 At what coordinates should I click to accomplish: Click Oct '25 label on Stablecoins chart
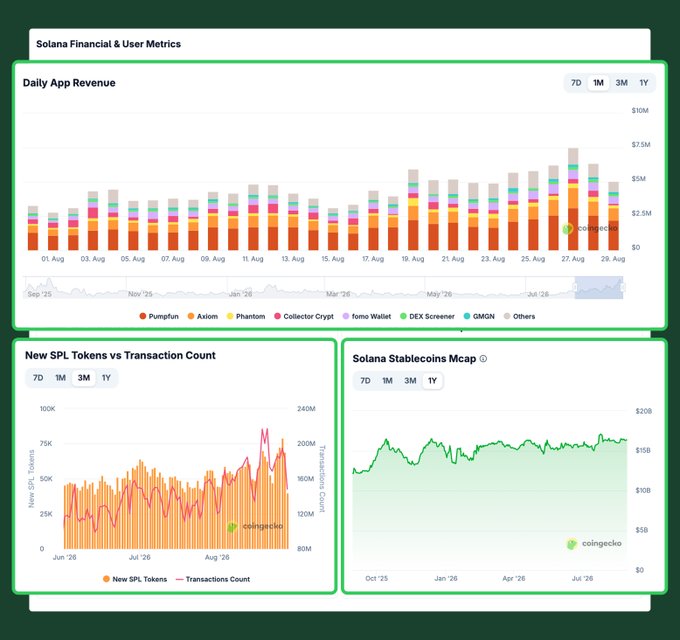pos(376,578)
